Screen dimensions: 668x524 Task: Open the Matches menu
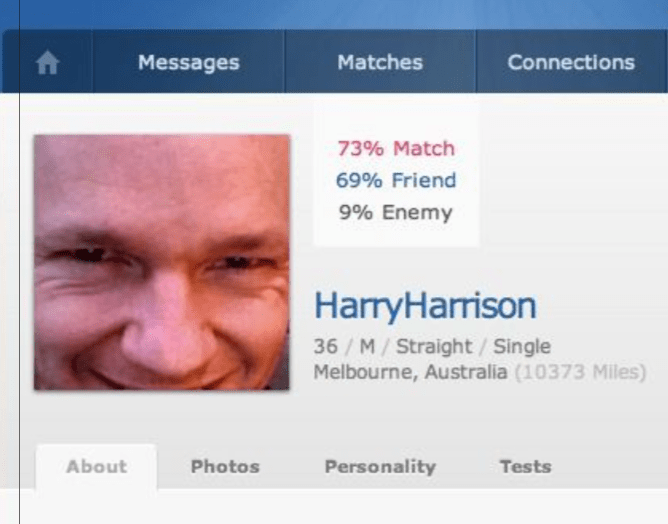[x=380, y=62]
